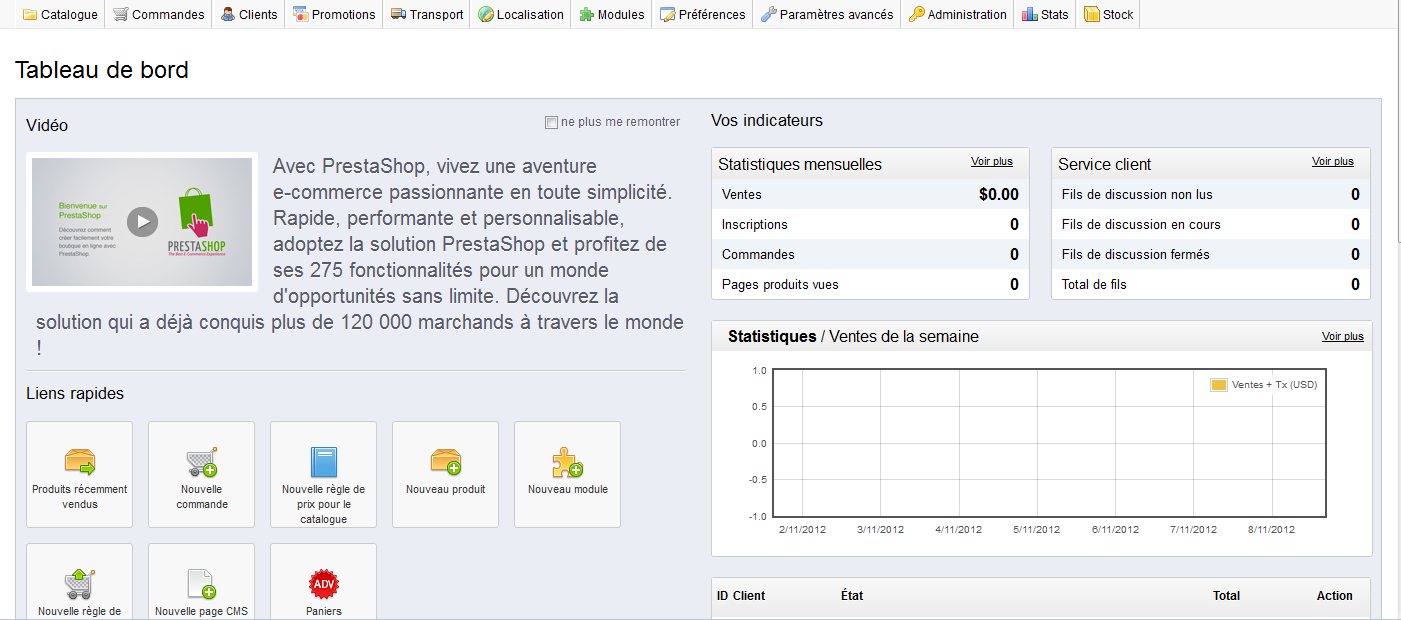Open the Modules menu

tap(611, 14)
